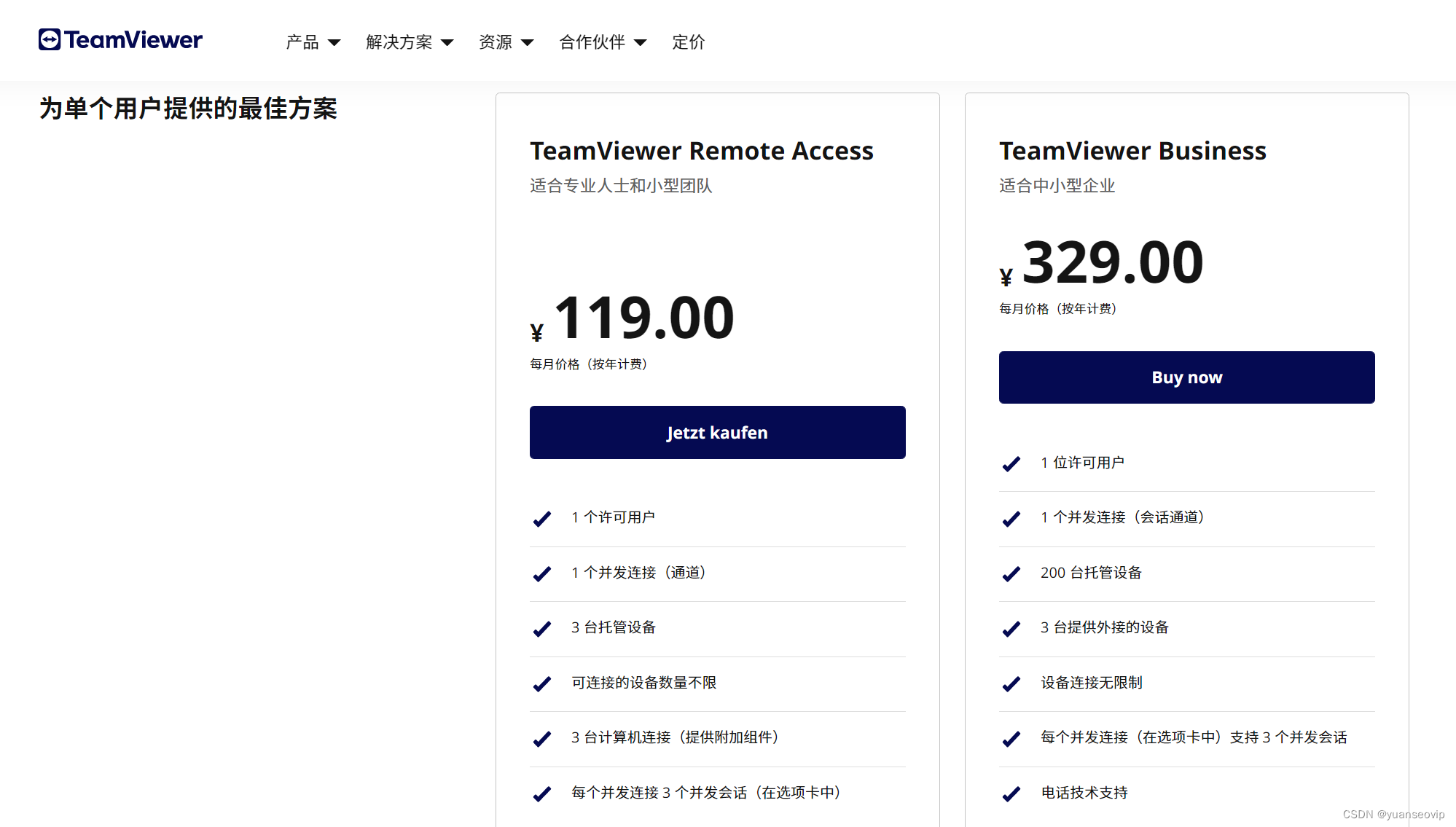Click checkmark beside 可连接的设备数量不限
1456x827 pixels.
(541, 683)
